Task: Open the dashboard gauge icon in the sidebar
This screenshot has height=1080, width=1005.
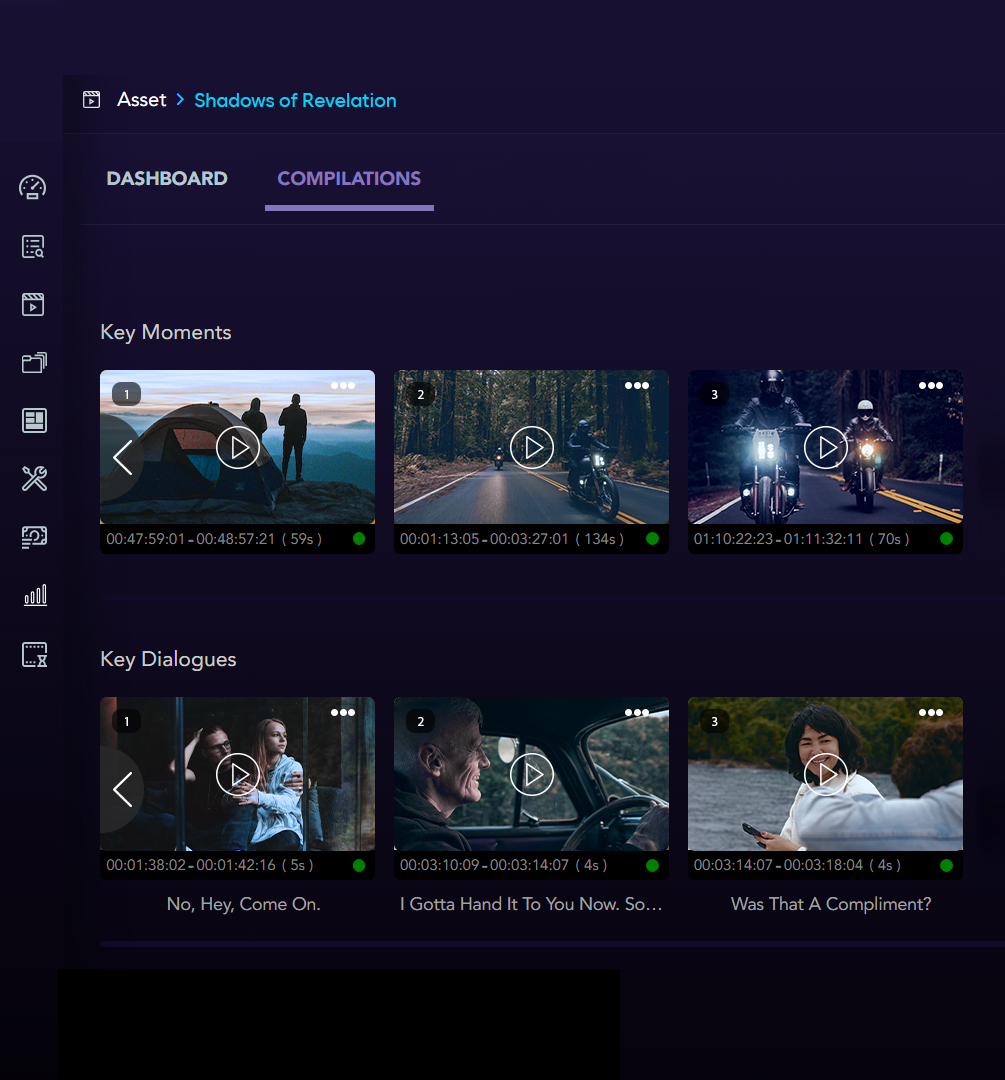Action: point(32,187)
